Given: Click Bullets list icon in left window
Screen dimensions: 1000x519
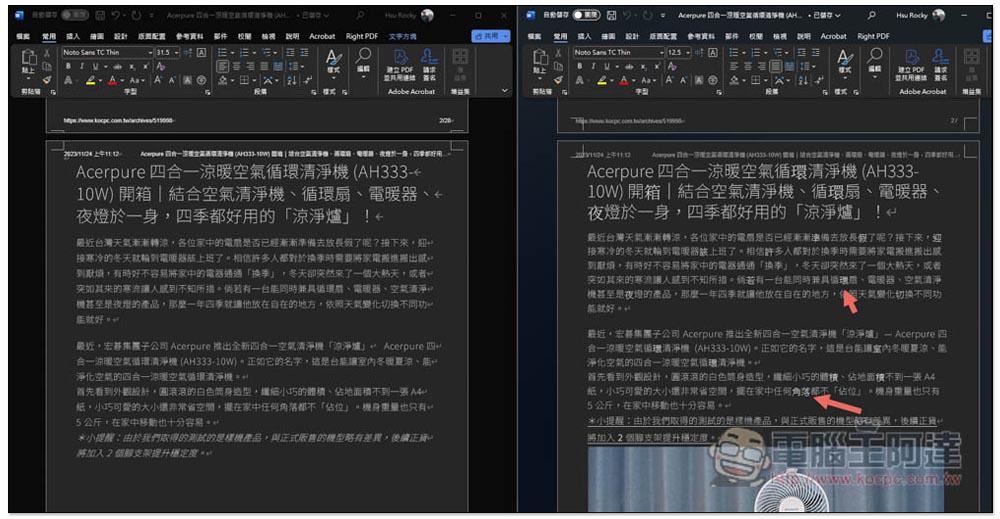Looking at the screenshot, I should [x=222, y=52].
